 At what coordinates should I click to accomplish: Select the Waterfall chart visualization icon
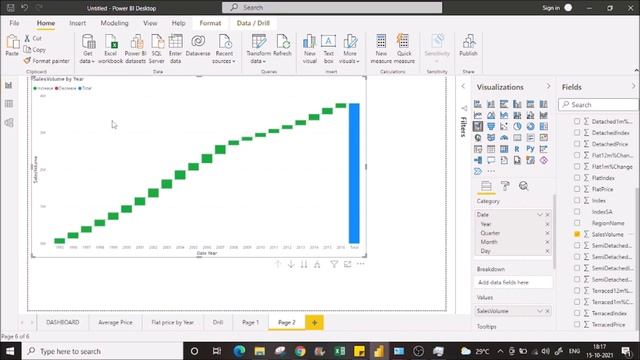click(478, 127)
